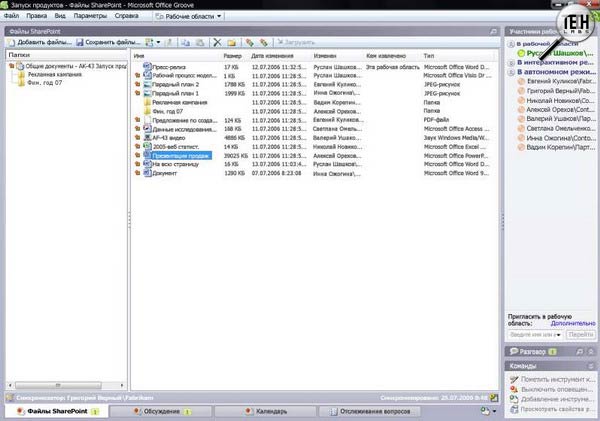
Task: Open the Вид menu
Action: point(60,16)
